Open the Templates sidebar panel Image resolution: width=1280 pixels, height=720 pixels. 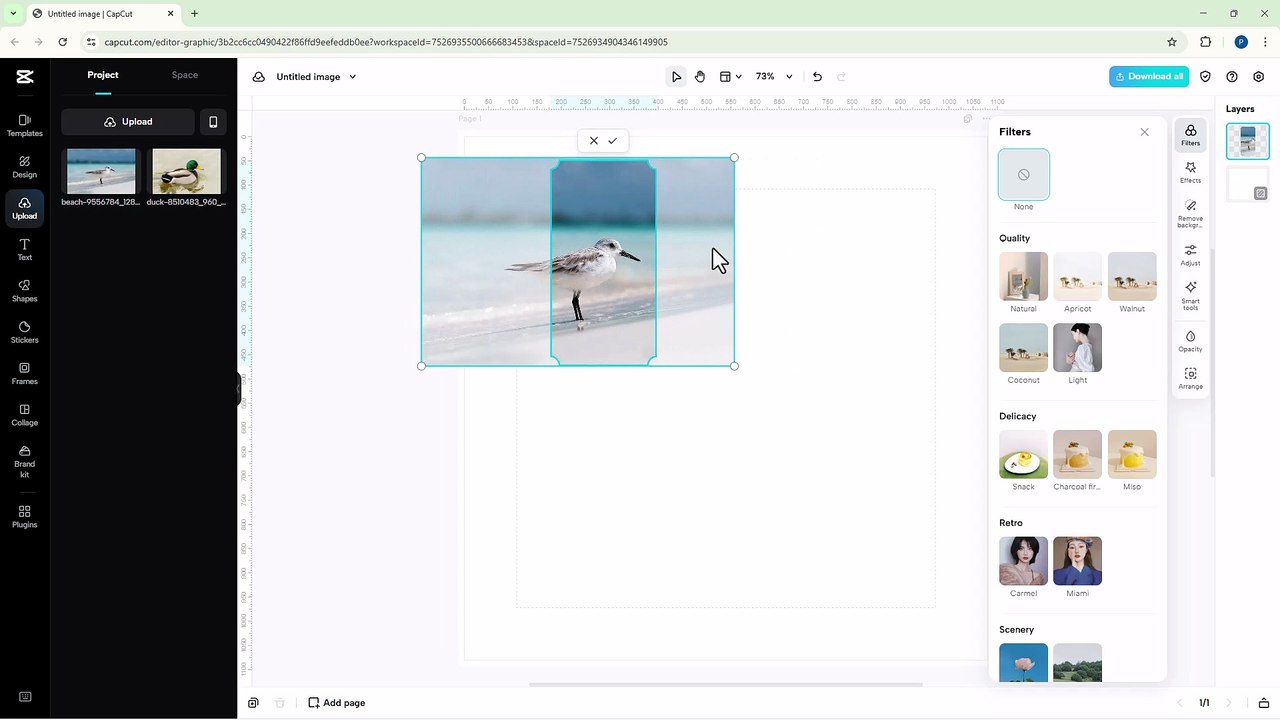[x=25, y=125]
